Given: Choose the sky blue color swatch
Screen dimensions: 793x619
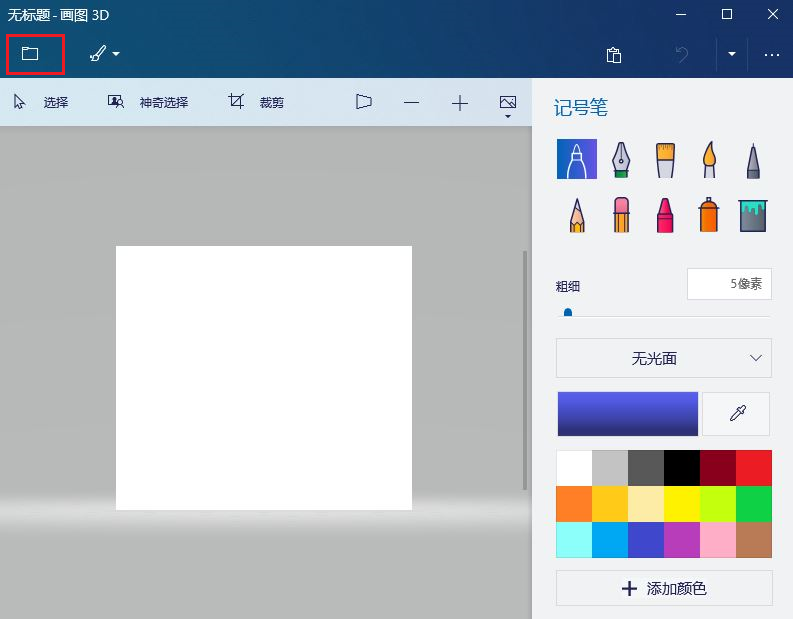Looking at the screenshot, I should (x=610, y=540).
